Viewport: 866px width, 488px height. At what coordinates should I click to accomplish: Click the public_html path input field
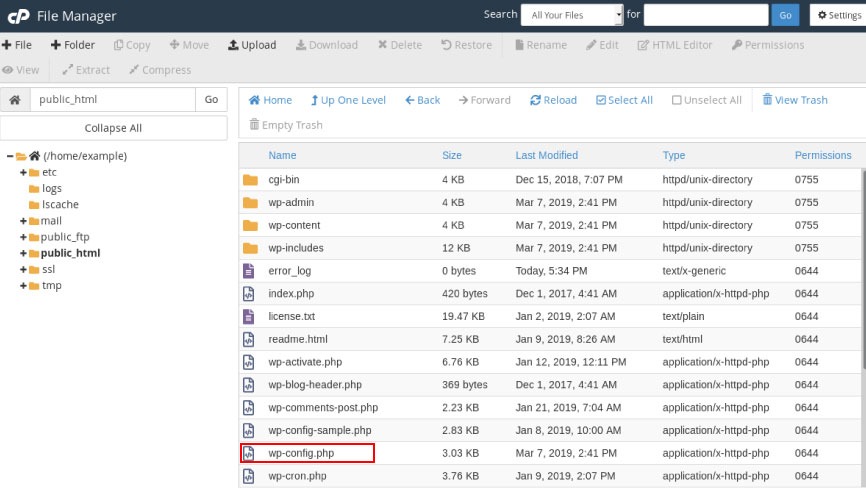point(113,99)
